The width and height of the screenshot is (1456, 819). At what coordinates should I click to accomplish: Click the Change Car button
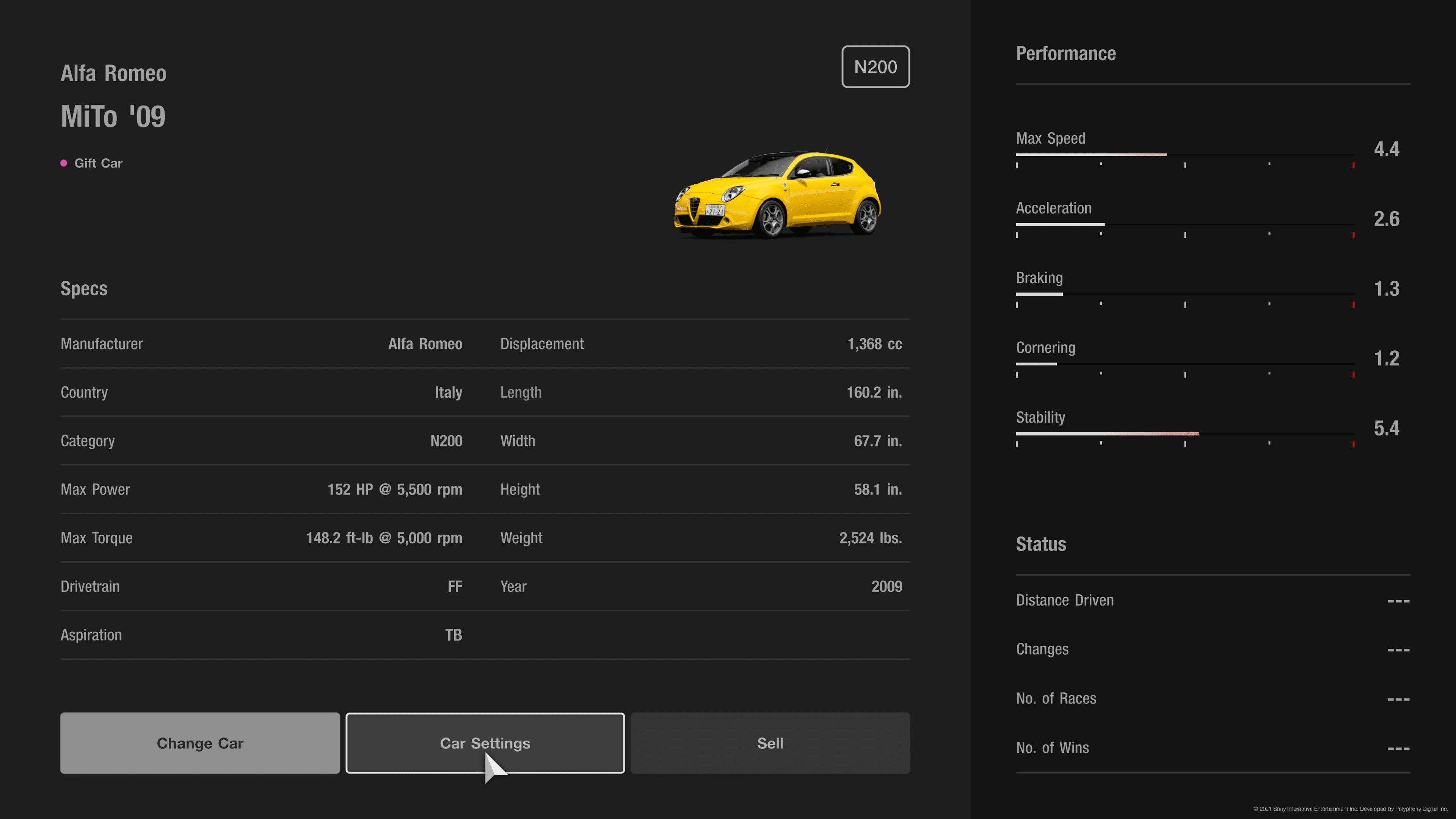point(200,743)
